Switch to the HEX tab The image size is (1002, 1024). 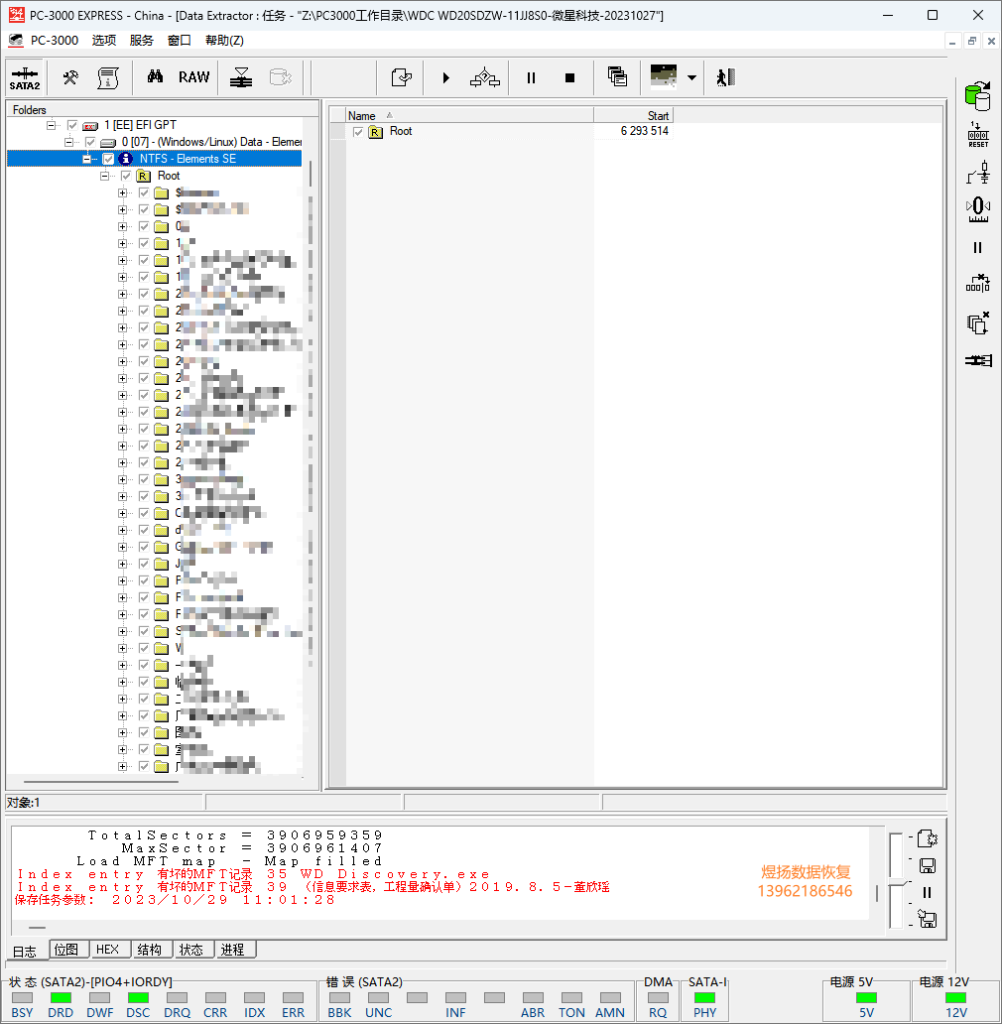(x=108, y=950)
